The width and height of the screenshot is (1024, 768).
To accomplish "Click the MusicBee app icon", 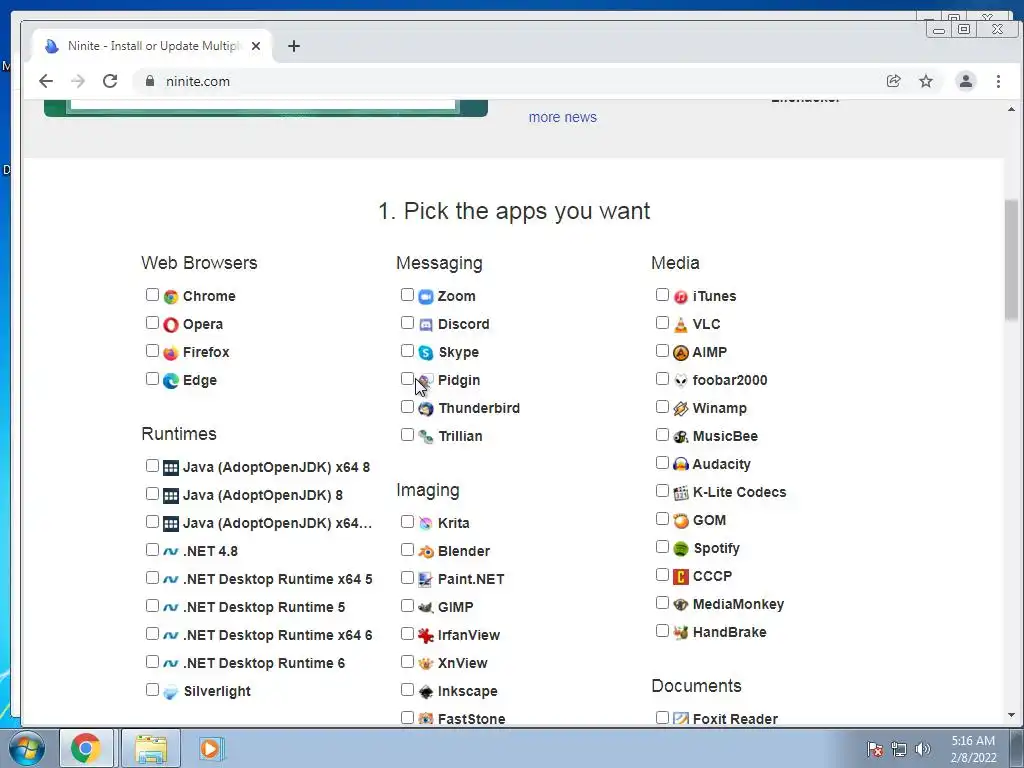I will click(x=680, y=437).
